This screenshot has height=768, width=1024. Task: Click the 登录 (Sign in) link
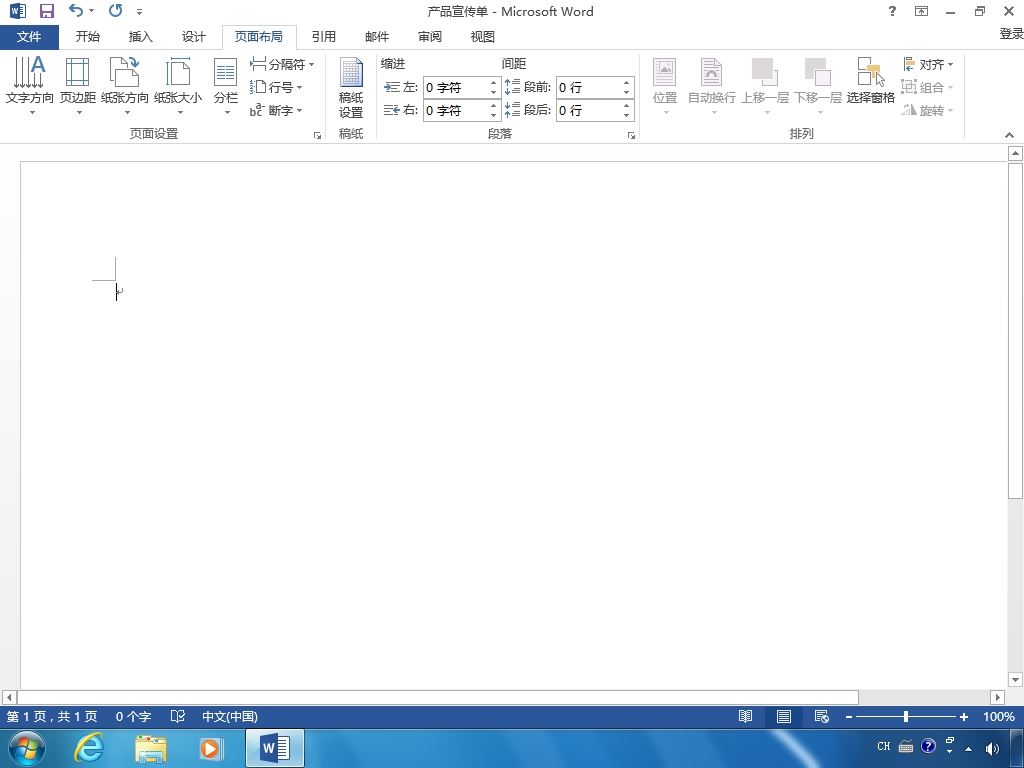click(x=1011, y=33)
